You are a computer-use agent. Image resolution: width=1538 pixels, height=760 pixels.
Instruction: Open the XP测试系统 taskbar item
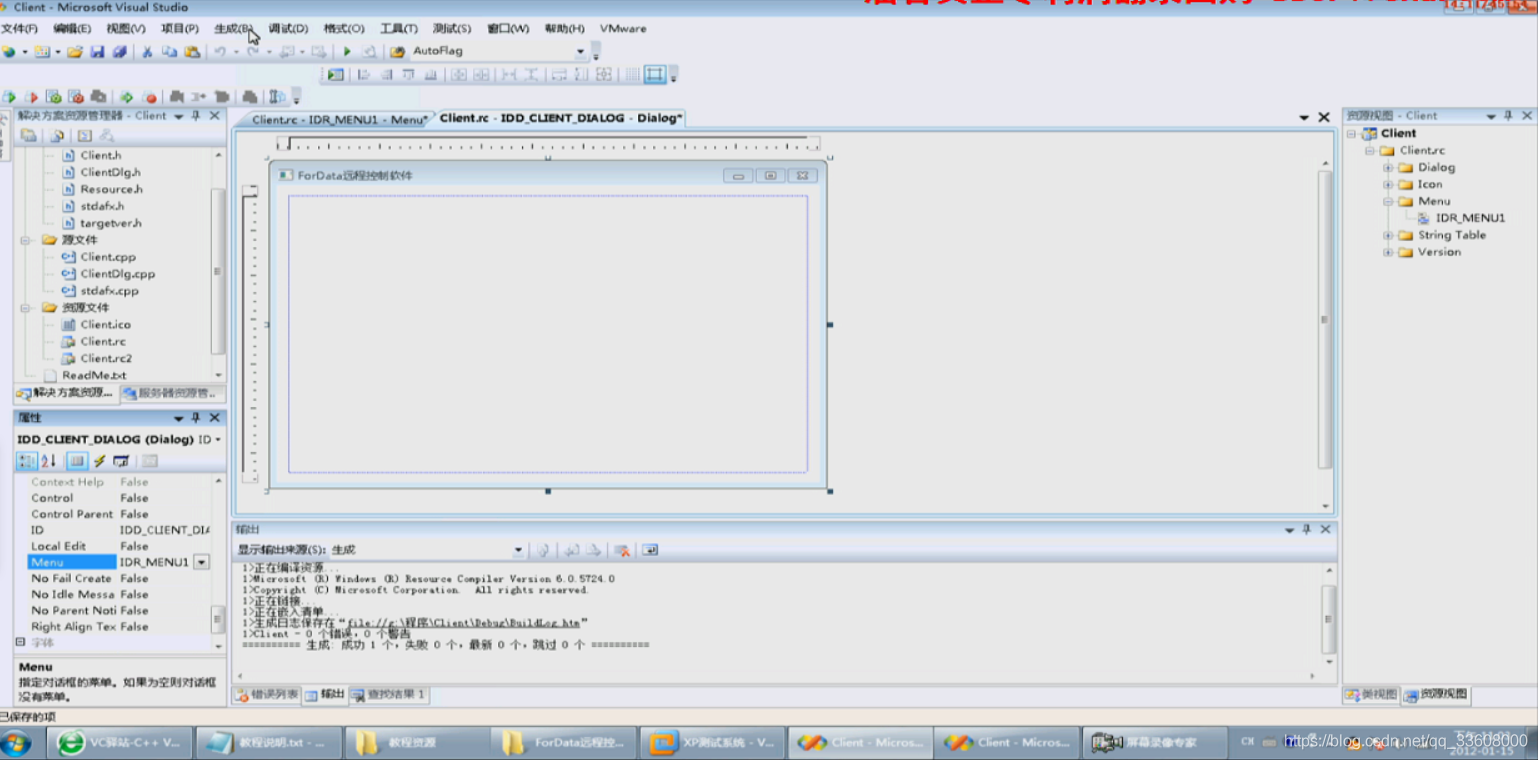[713, 743]
